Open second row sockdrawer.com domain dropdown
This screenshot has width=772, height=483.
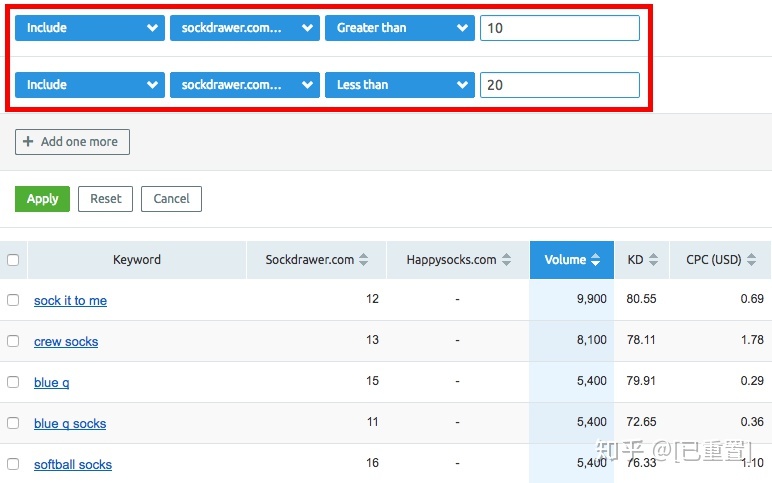pyautogui.click(x=245, y=85)
